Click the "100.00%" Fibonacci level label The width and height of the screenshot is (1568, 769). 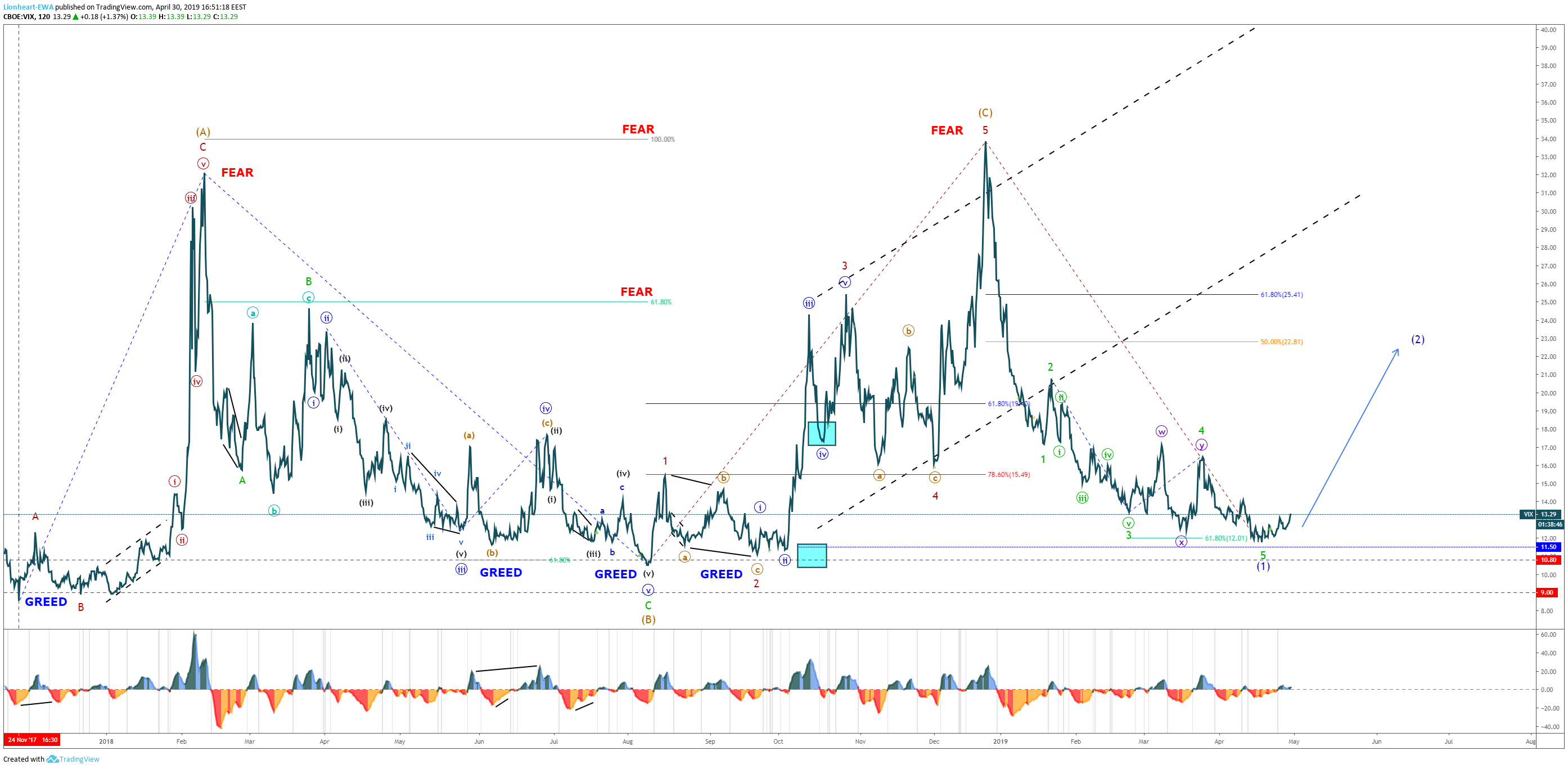[663, 140]
